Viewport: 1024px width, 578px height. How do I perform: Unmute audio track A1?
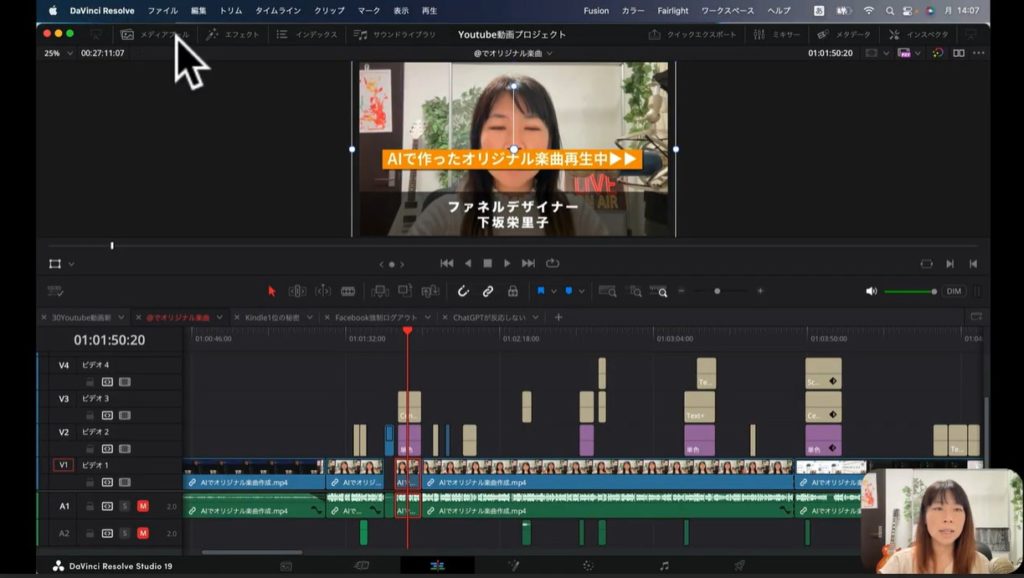142,506
